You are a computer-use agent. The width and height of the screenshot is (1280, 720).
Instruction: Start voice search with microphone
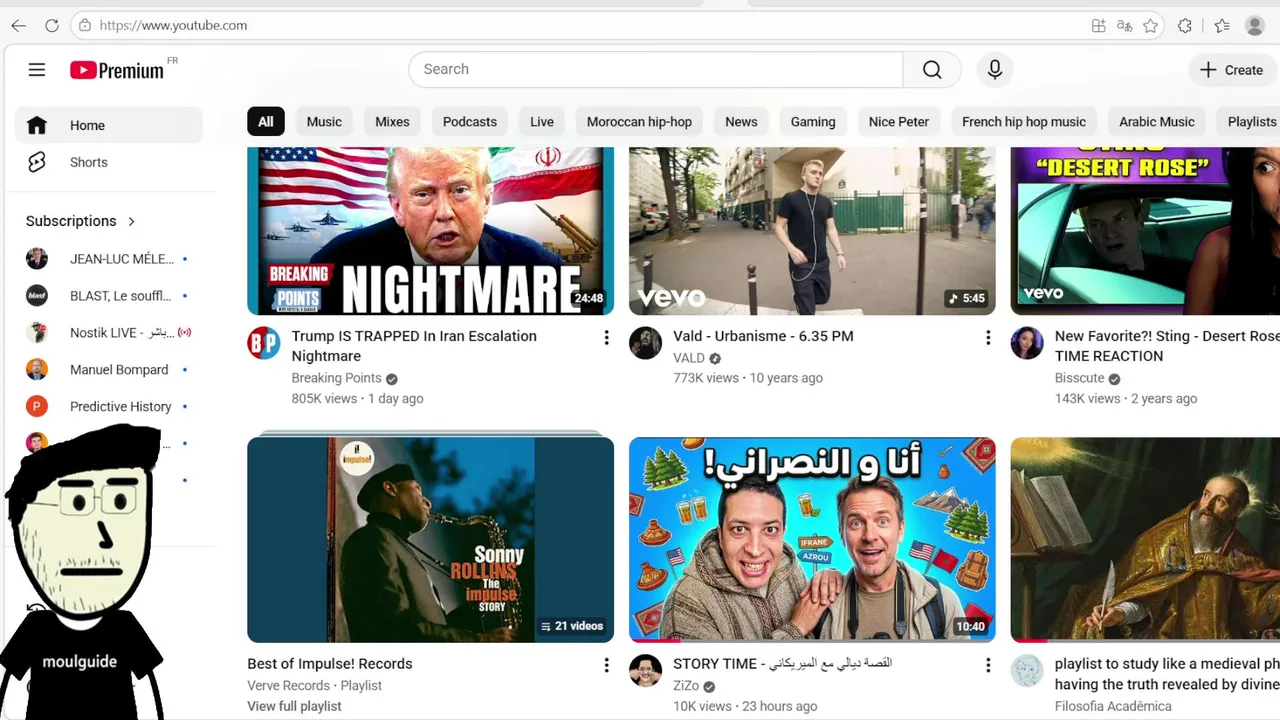pos(995,69)
